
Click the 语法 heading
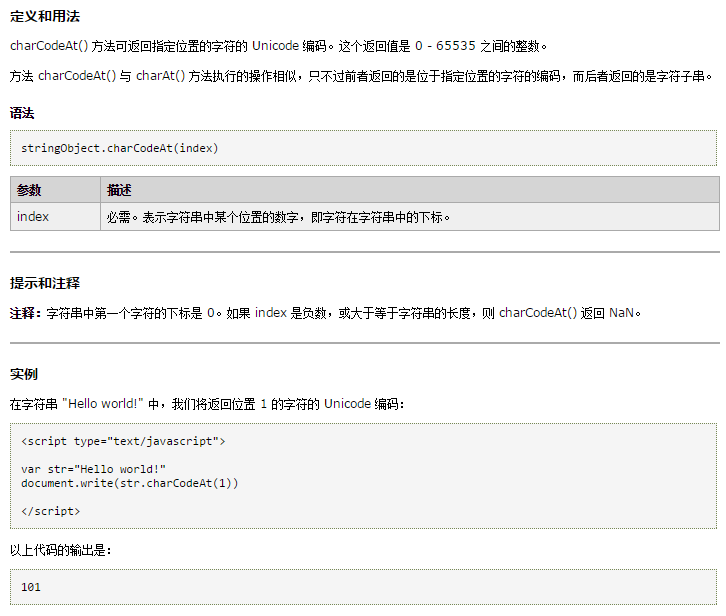tap(22, 113)
